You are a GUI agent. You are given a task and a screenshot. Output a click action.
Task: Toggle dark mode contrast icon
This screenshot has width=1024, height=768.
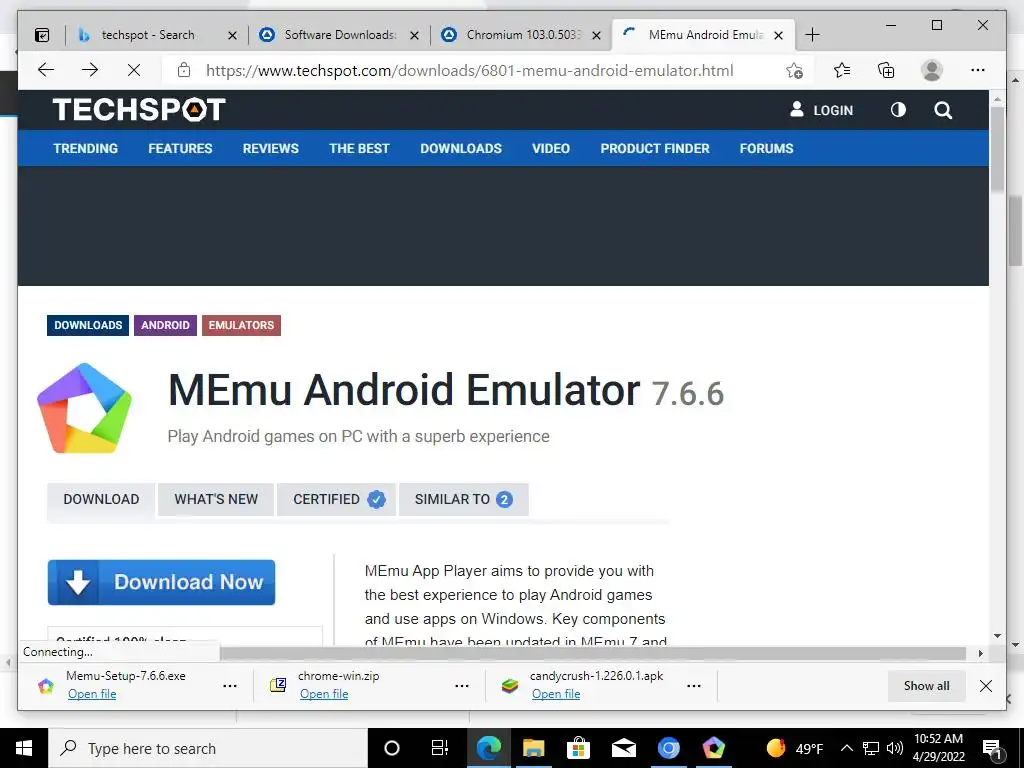coord(899,110)
